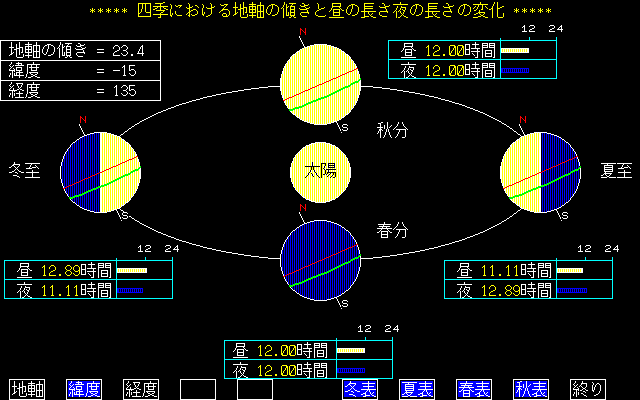Select the Earth globe at 夏至 position
The height and width of the screenshot is (400, 640).
[x=540, y=171]
